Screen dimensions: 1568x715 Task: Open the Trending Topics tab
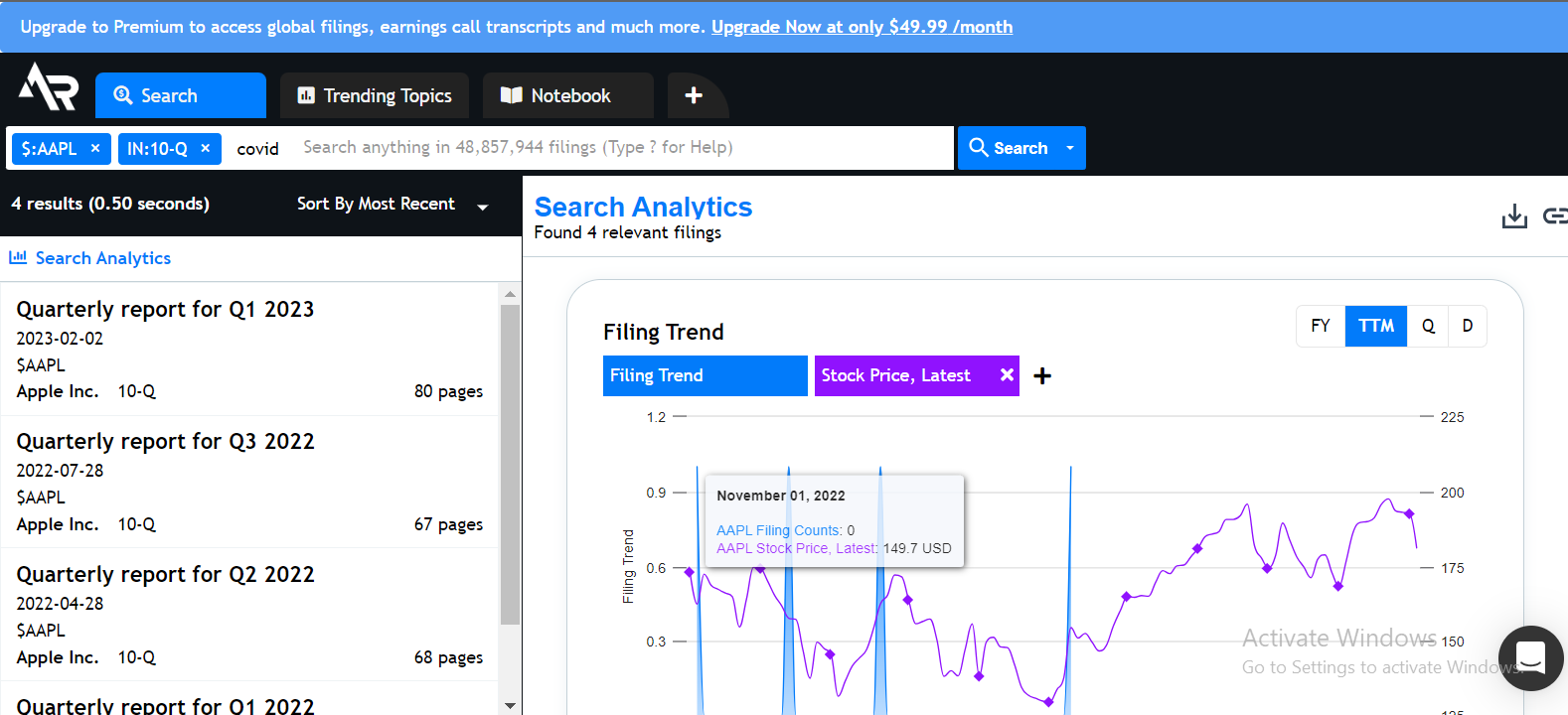click(375, 95)
